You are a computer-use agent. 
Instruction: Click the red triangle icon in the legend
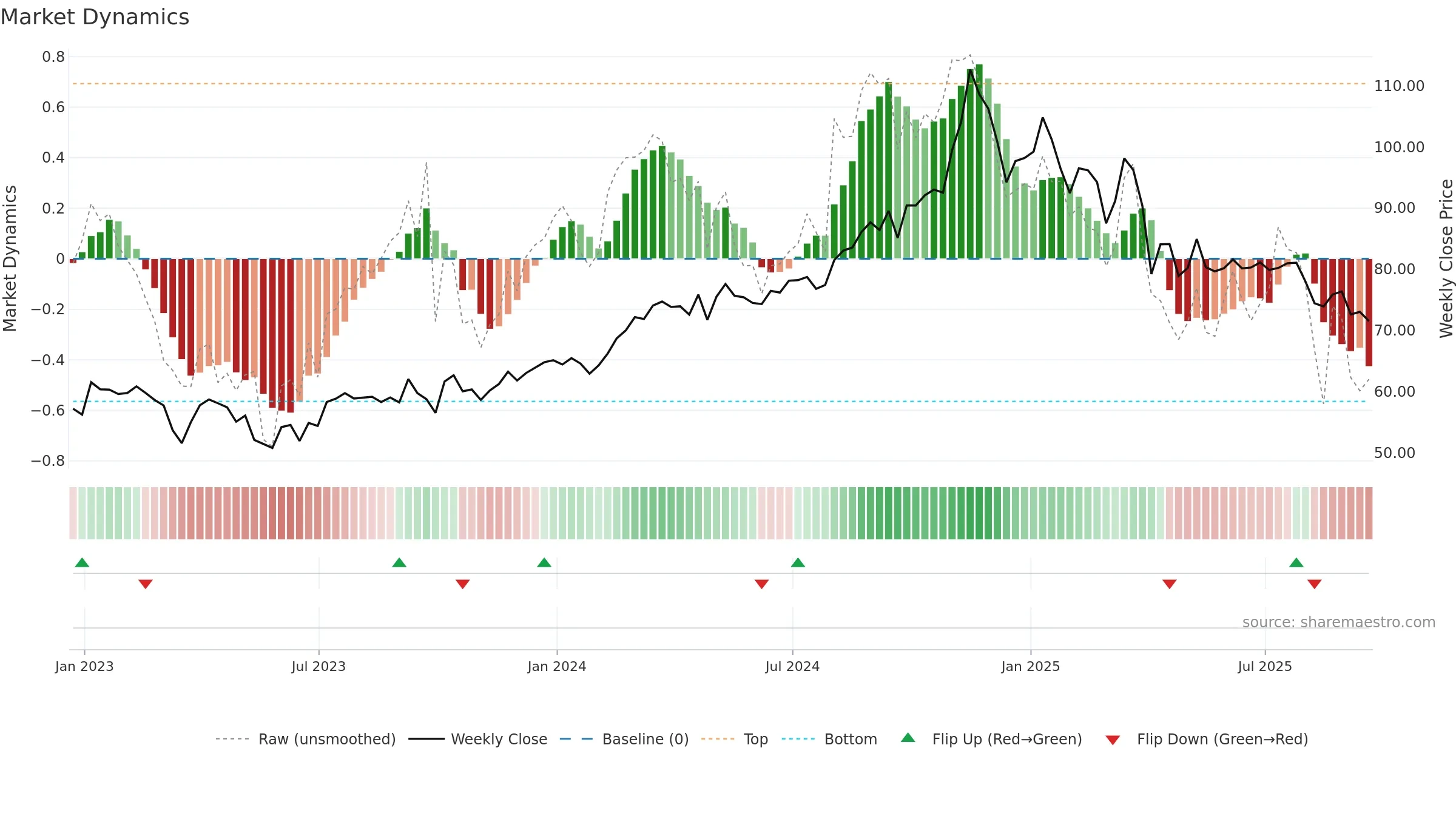point(1113,740)
